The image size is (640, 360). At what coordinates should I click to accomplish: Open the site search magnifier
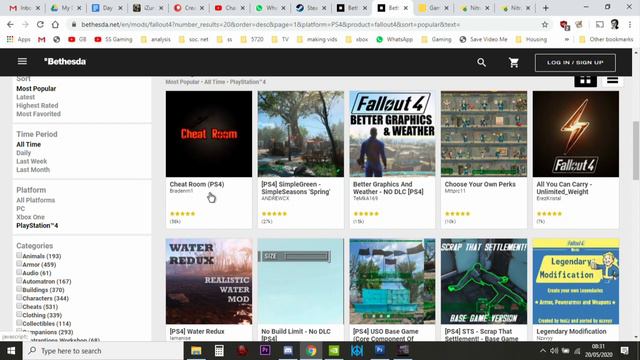click(482, 62)
